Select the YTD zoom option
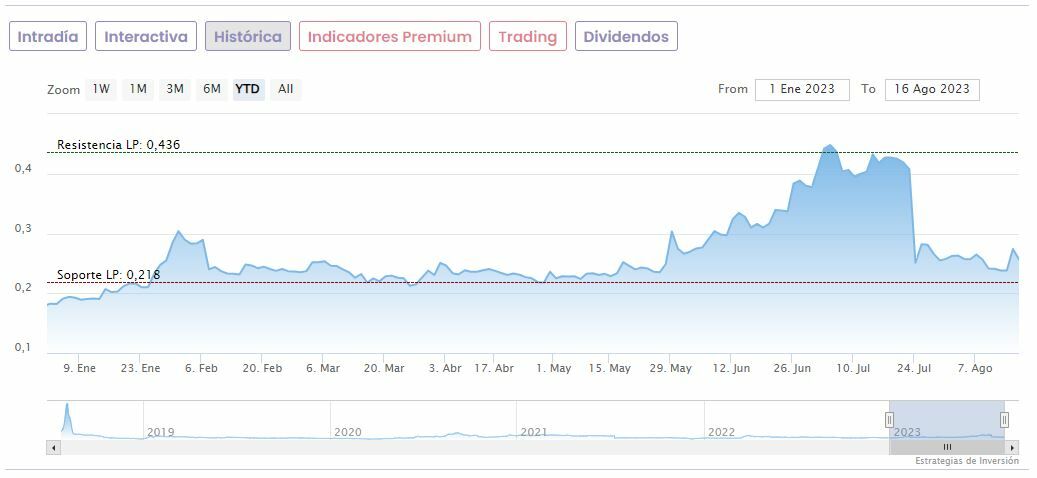Viewport: 1037px width, 478px height. point(247,89)
